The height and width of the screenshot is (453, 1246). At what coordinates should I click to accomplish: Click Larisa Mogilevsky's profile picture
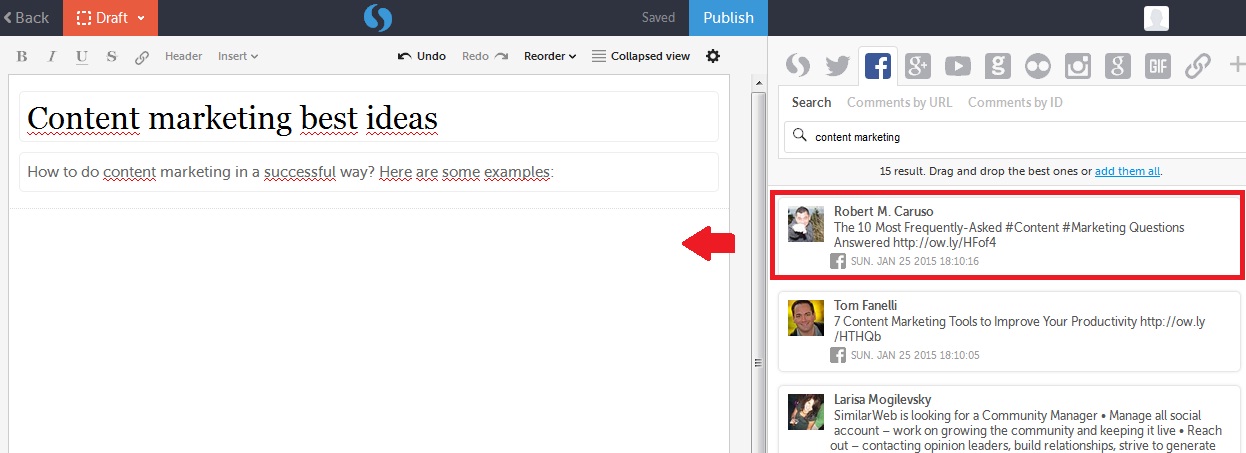click(x=805, y=412)
